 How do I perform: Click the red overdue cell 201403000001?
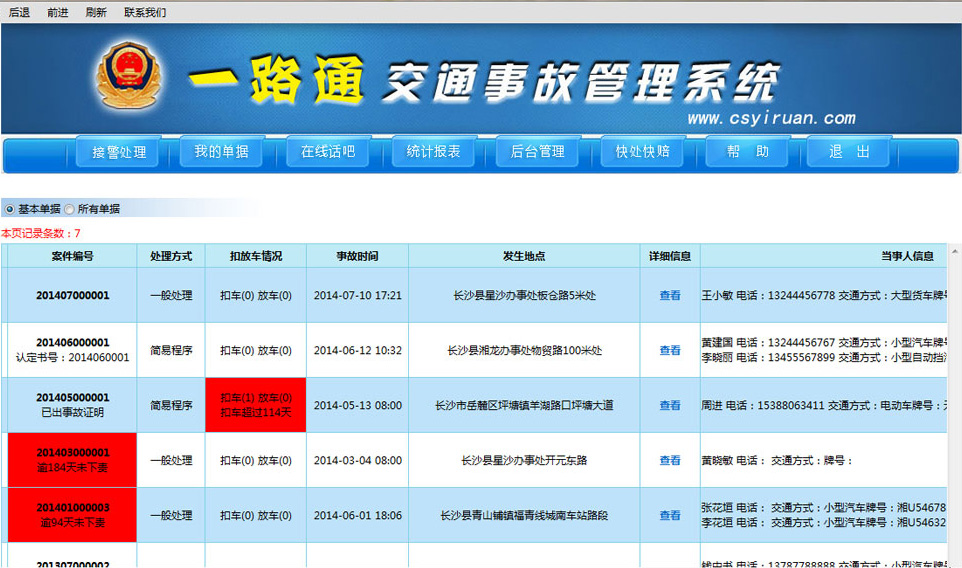(x=72, y=460)
